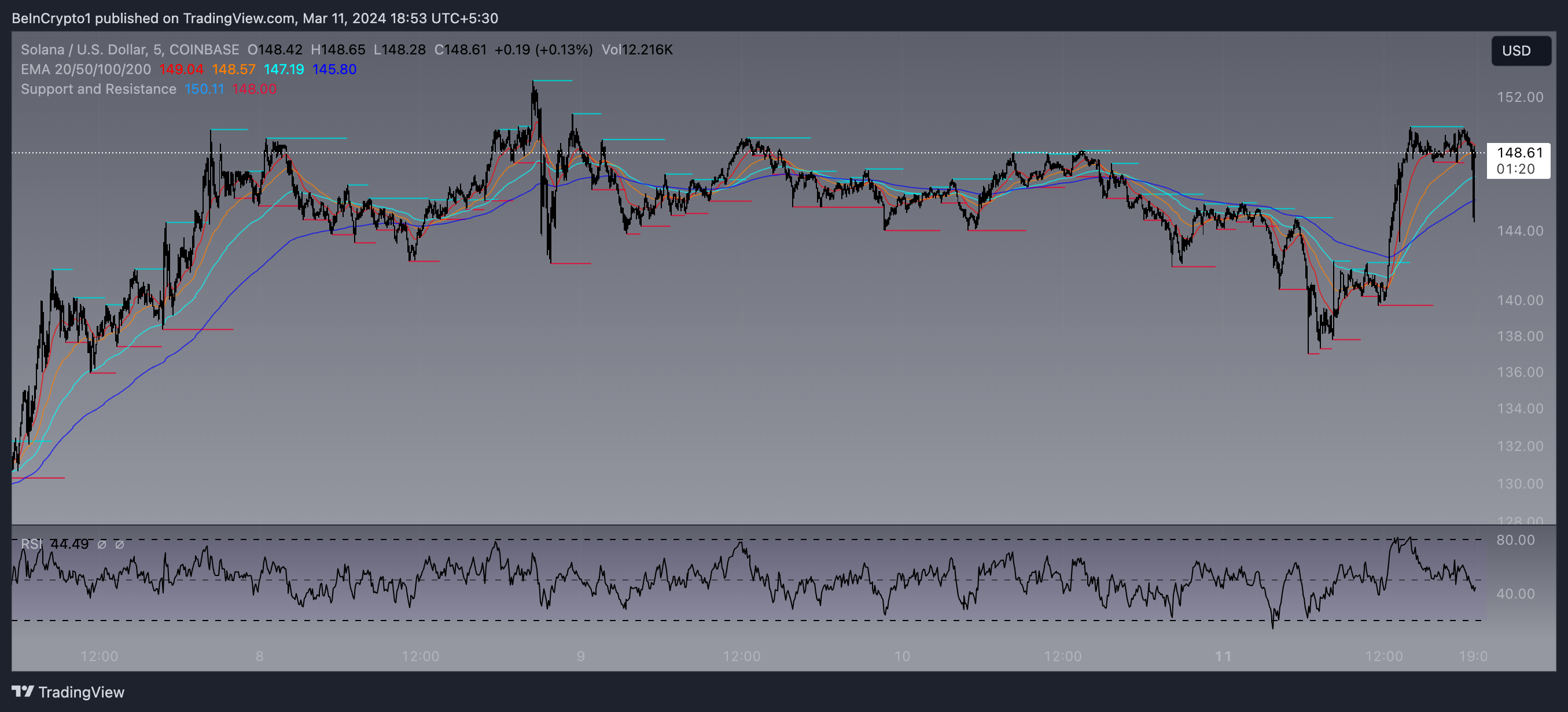1568x712 pixels.
Task: Click the red EMA 20 value 149.04
Action: pos(181,69)
